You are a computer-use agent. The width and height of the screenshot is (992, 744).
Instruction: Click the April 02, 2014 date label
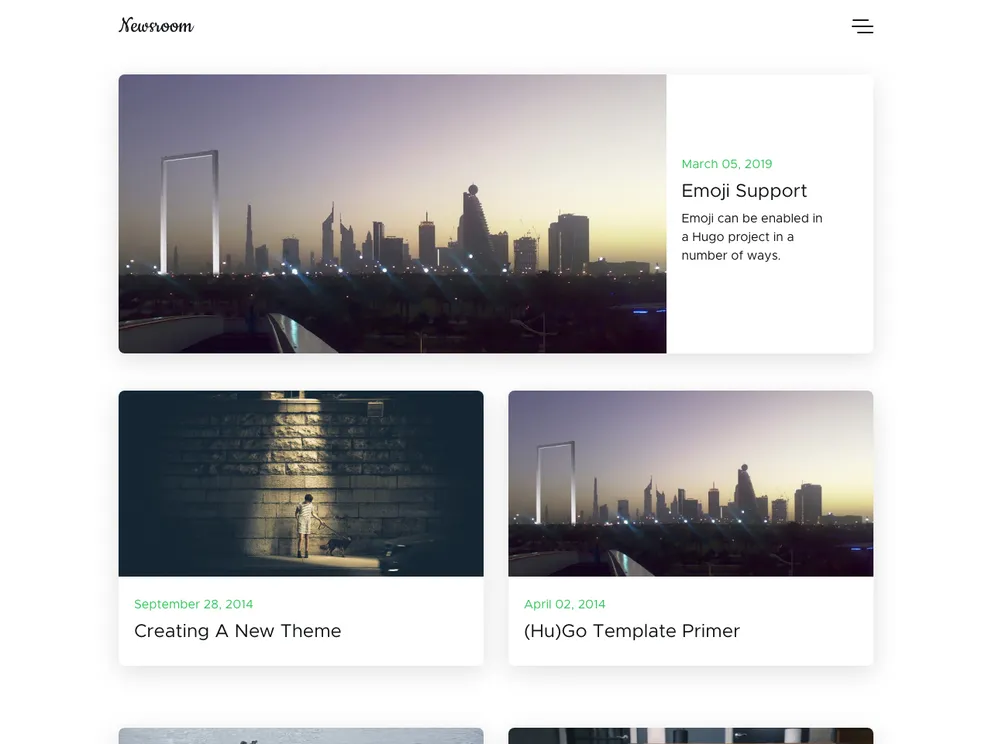(565, 604)
